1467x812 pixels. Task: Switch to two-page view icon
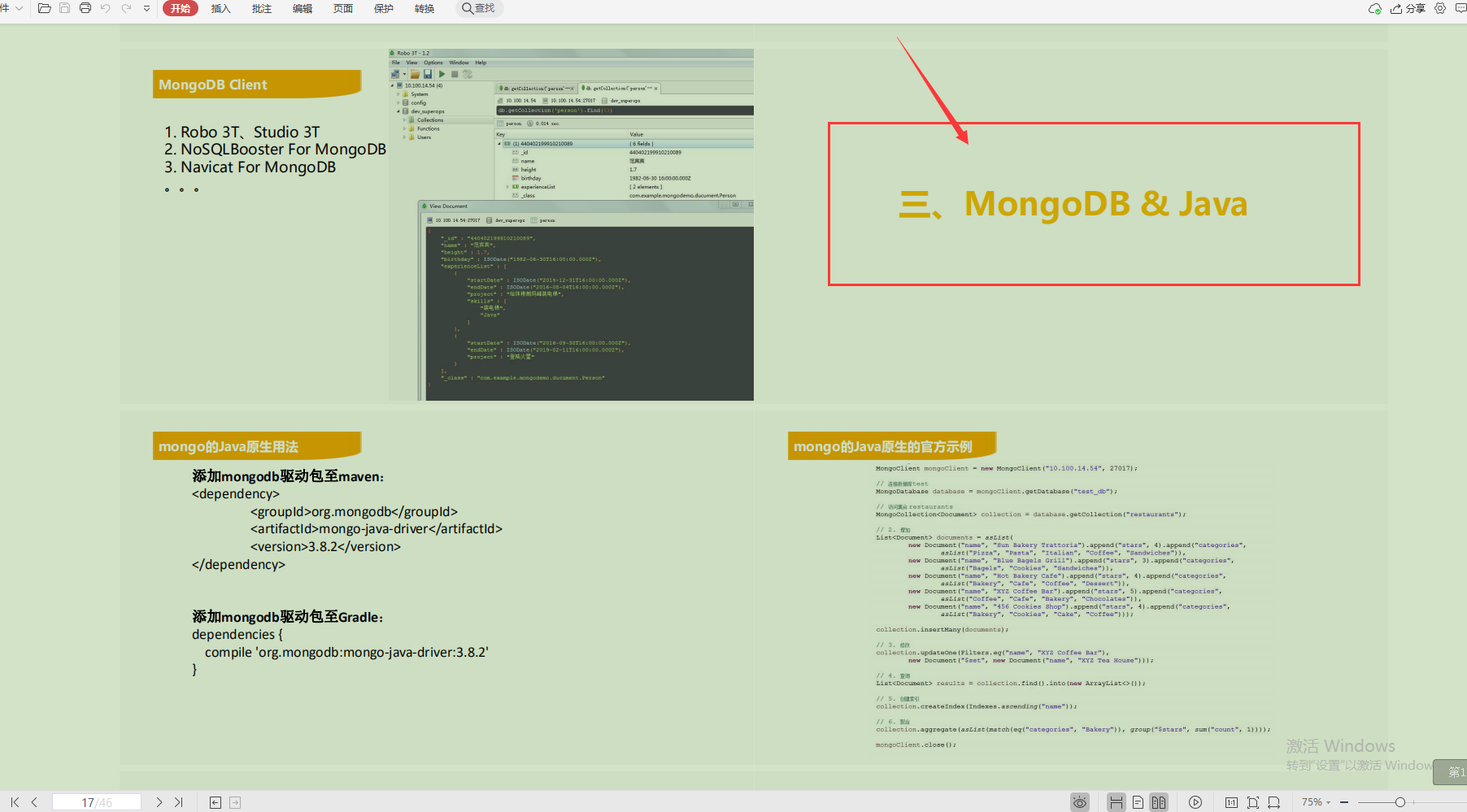(x=1159, y=802)
